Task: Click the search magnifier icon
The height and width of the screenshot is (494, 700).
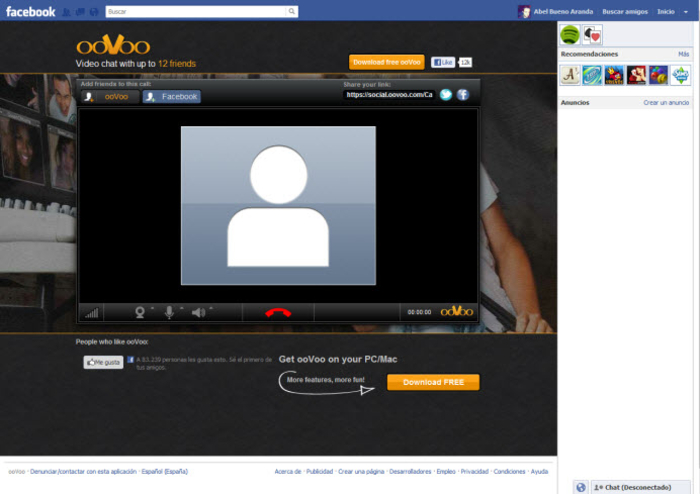Action: pos(292,12)
